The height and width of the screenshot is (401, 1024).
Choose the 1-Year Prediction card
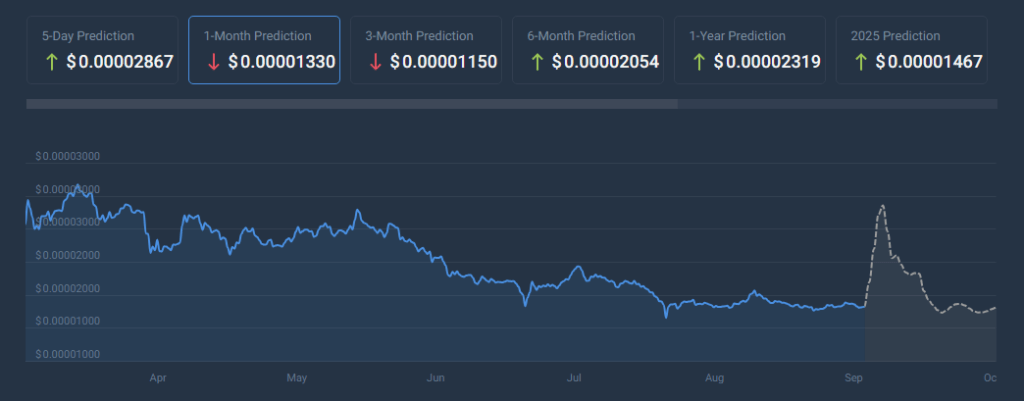(x=750, y=50)
